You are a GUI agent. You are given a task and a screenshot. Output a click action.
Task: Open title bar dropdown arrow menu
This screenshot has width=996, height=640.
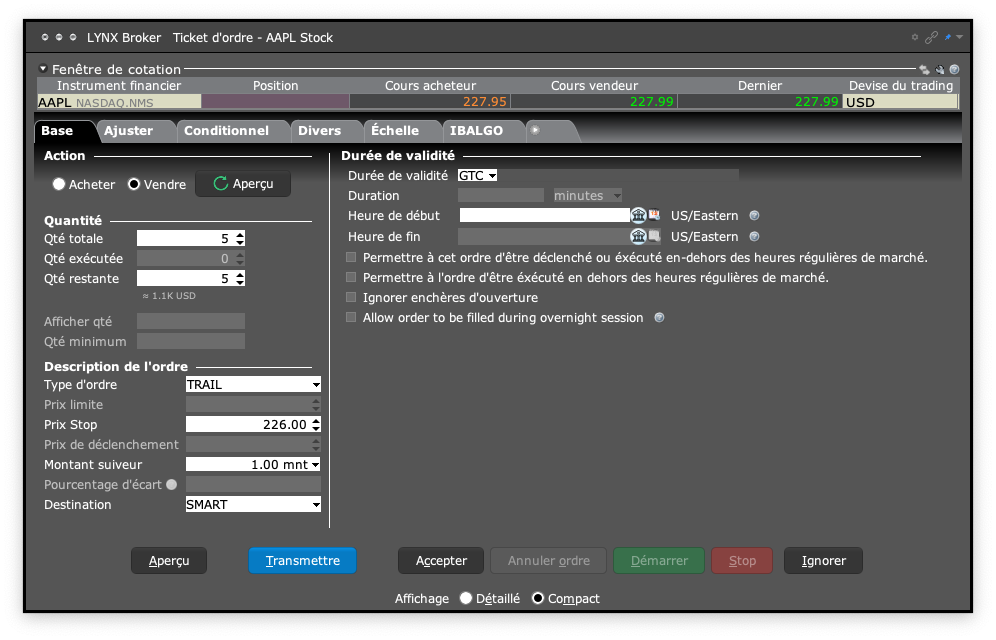[x=959, y=37]
